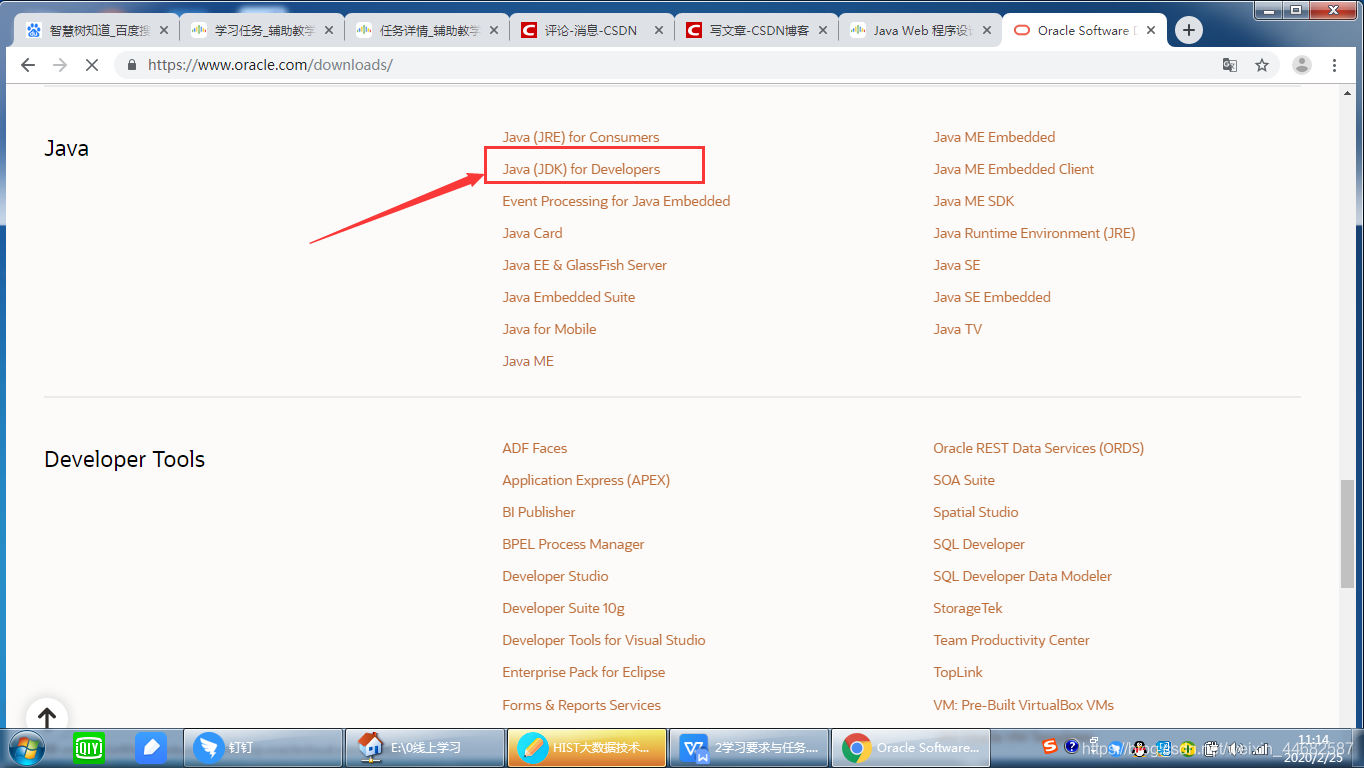Click the page vertical scrollbar thumb

[x=1347, y=533]
